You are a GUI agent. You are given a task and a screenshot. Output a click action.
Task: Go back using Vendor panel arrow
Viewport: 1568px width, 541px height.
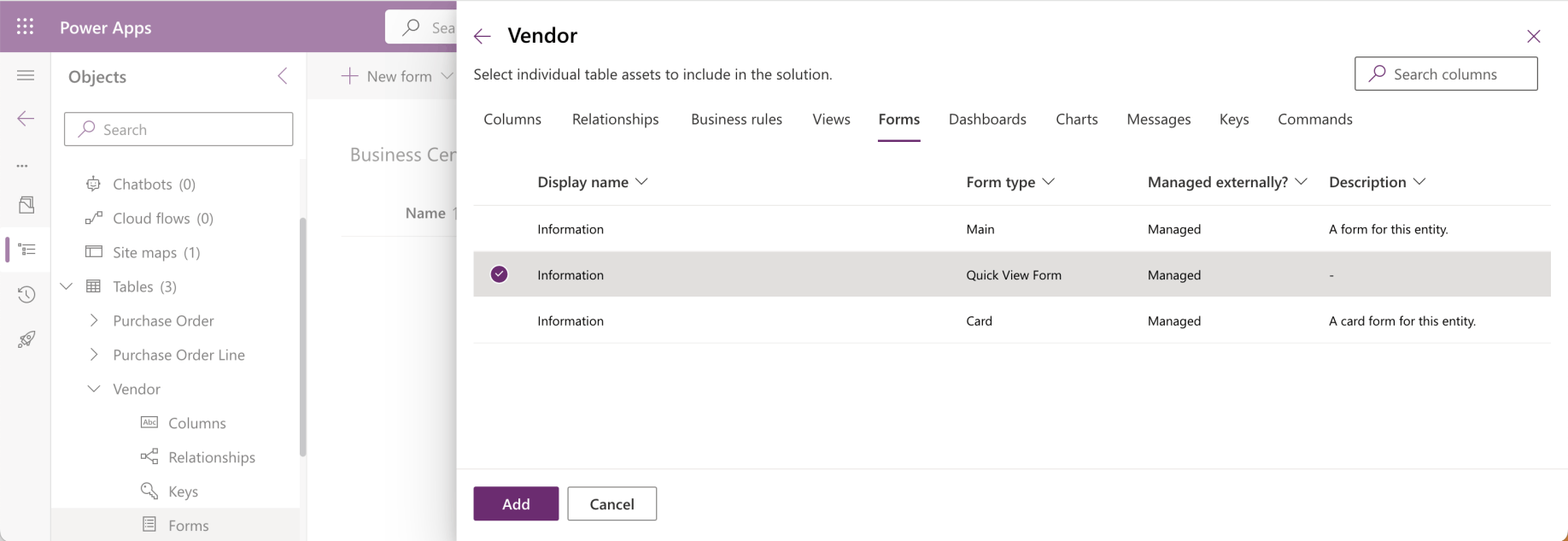(x=483, y=36)
